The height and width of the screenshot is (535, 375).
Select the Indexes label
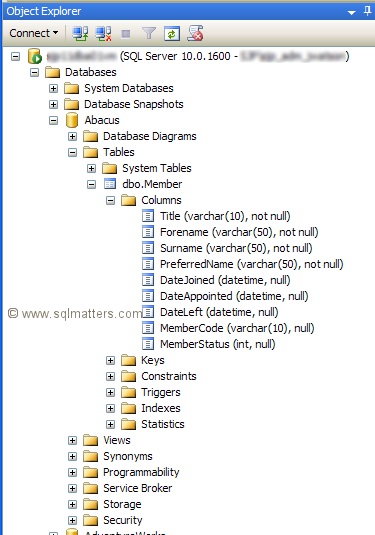click(x=161, y=409)
